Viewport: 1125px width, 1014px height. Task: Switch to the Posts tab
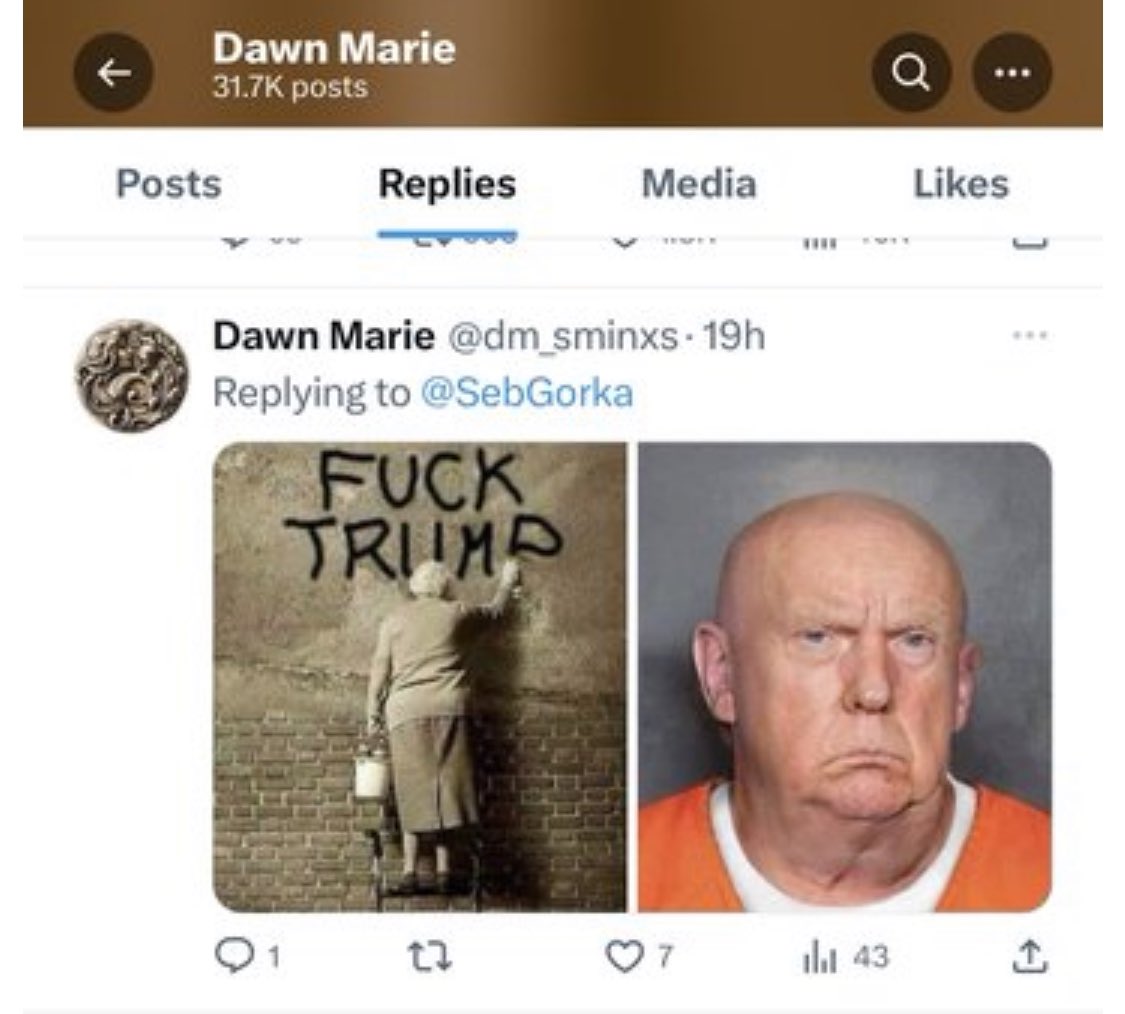pos(169,184)
